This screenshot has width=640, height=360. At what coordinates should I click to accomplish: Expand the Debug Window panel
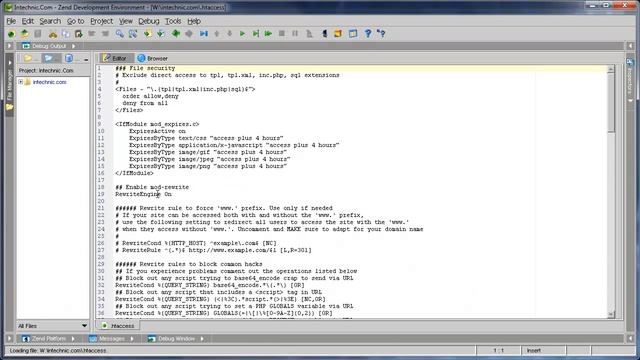[202, 339]
